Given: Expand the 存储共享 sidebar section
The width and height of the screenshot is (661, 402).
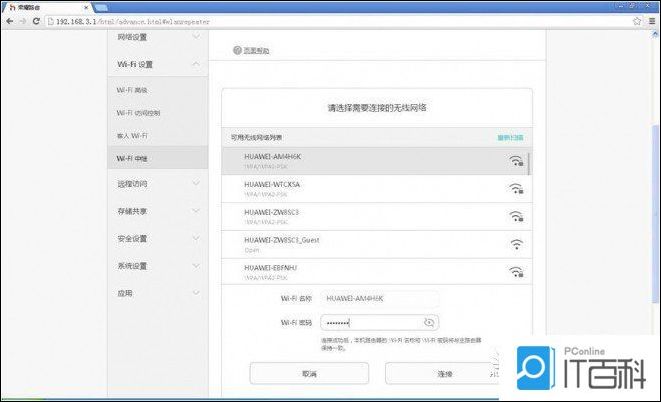Looking at the screenshot, I should coord(158,211).
